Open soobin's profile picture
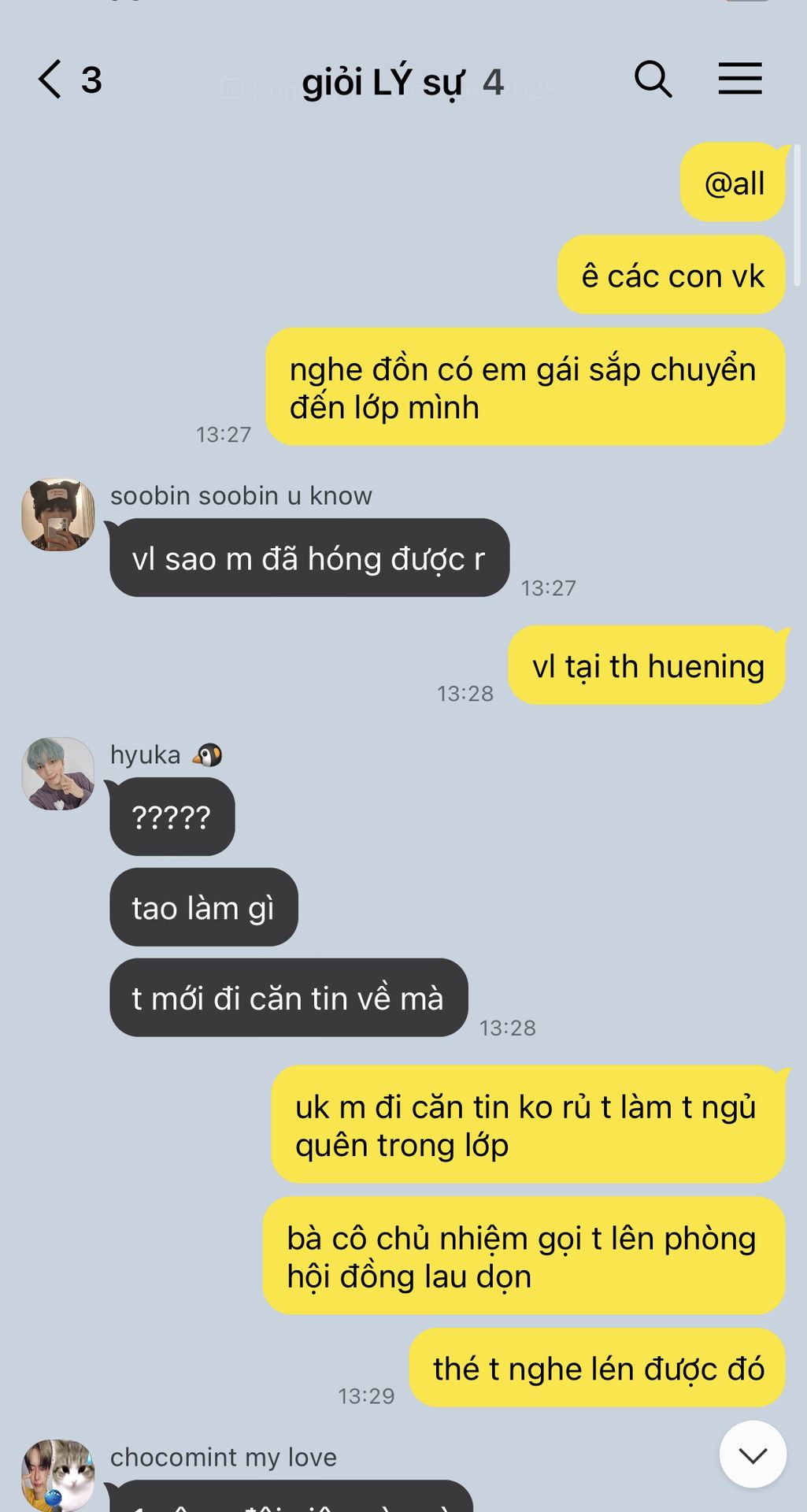The image size is (807, 1512). 58,514
